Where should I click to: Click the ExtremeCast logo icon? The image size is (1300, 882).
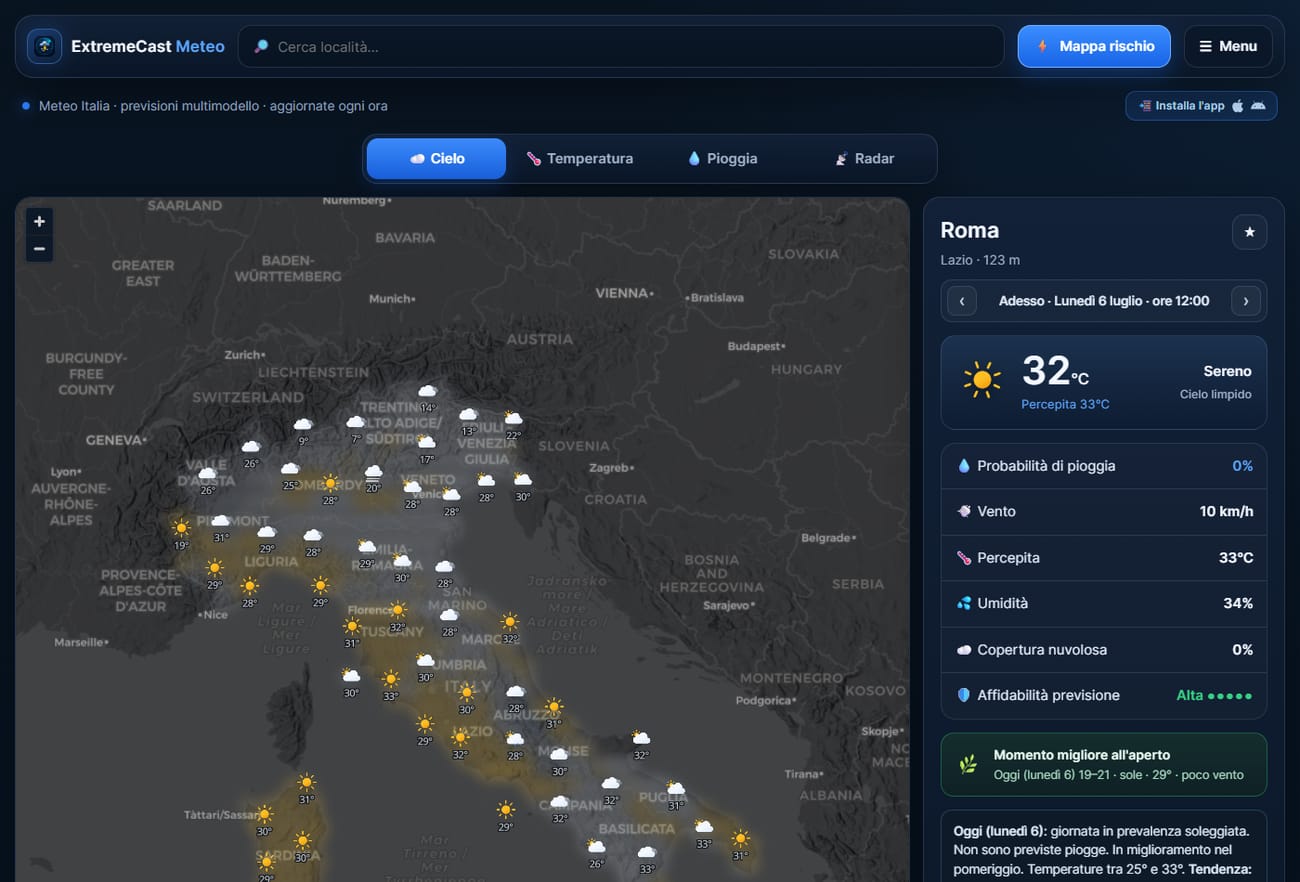click(44, 46)
